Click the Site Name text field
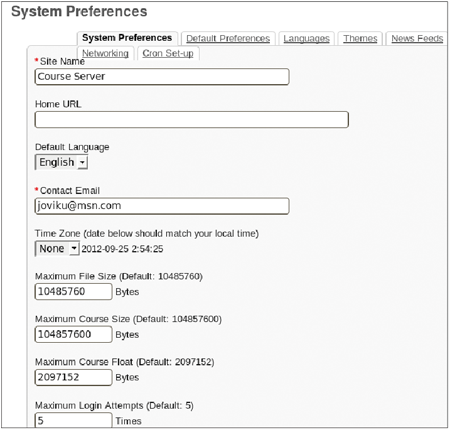This screenshot has width=450, height=430. (162, 77)
